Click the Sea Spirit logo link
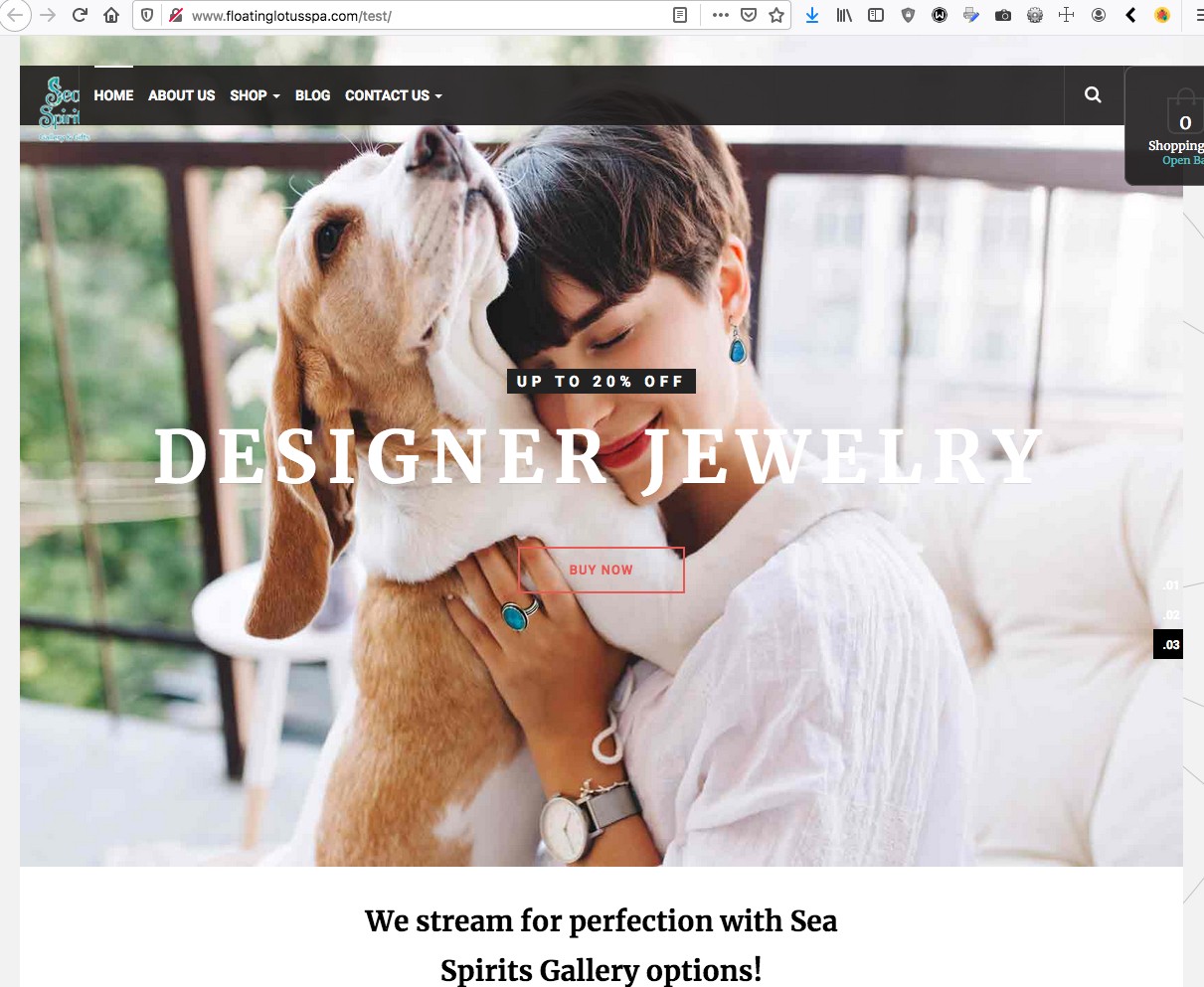 [x=62, y=107]
